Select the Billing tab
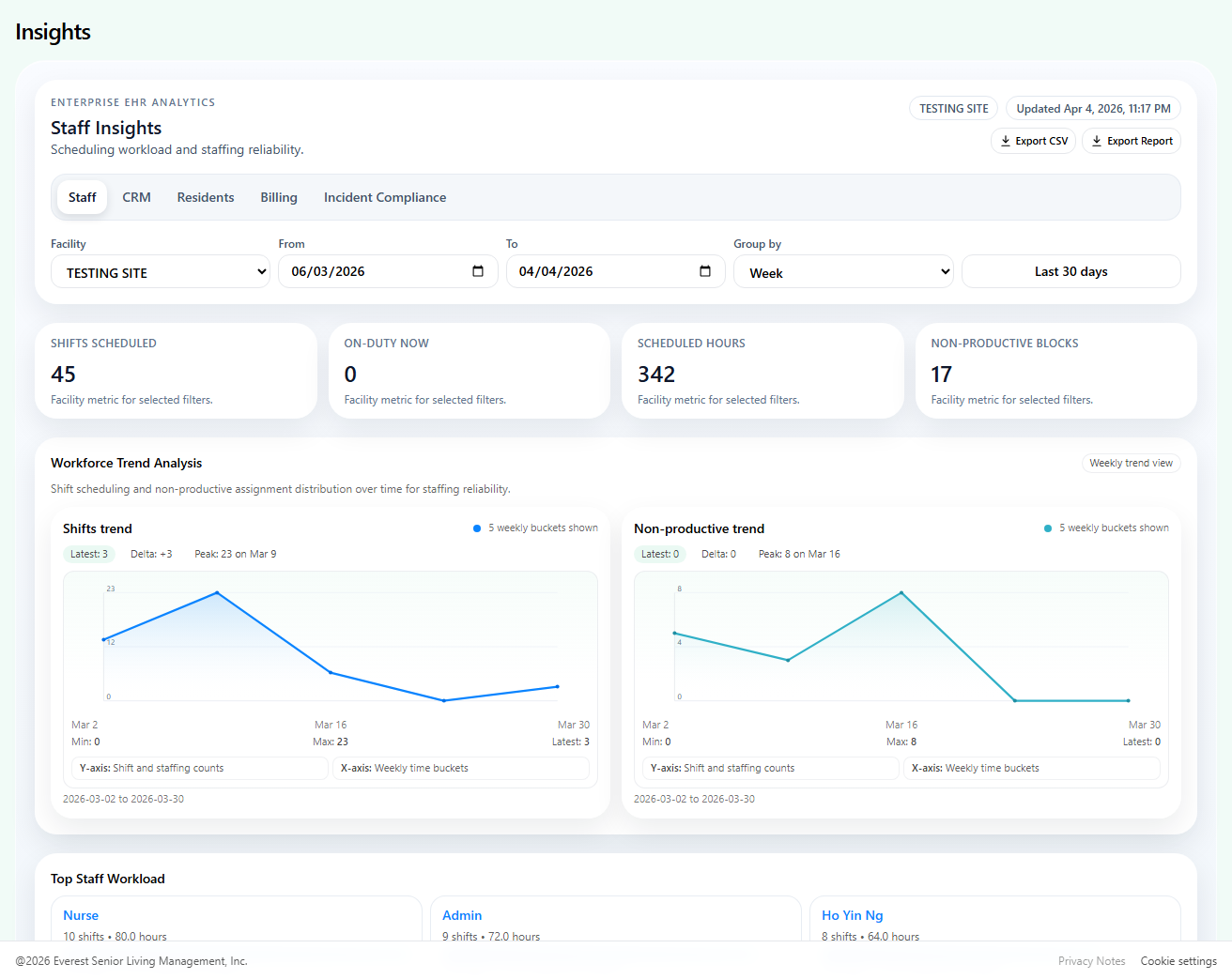 (x=279, y=197)
